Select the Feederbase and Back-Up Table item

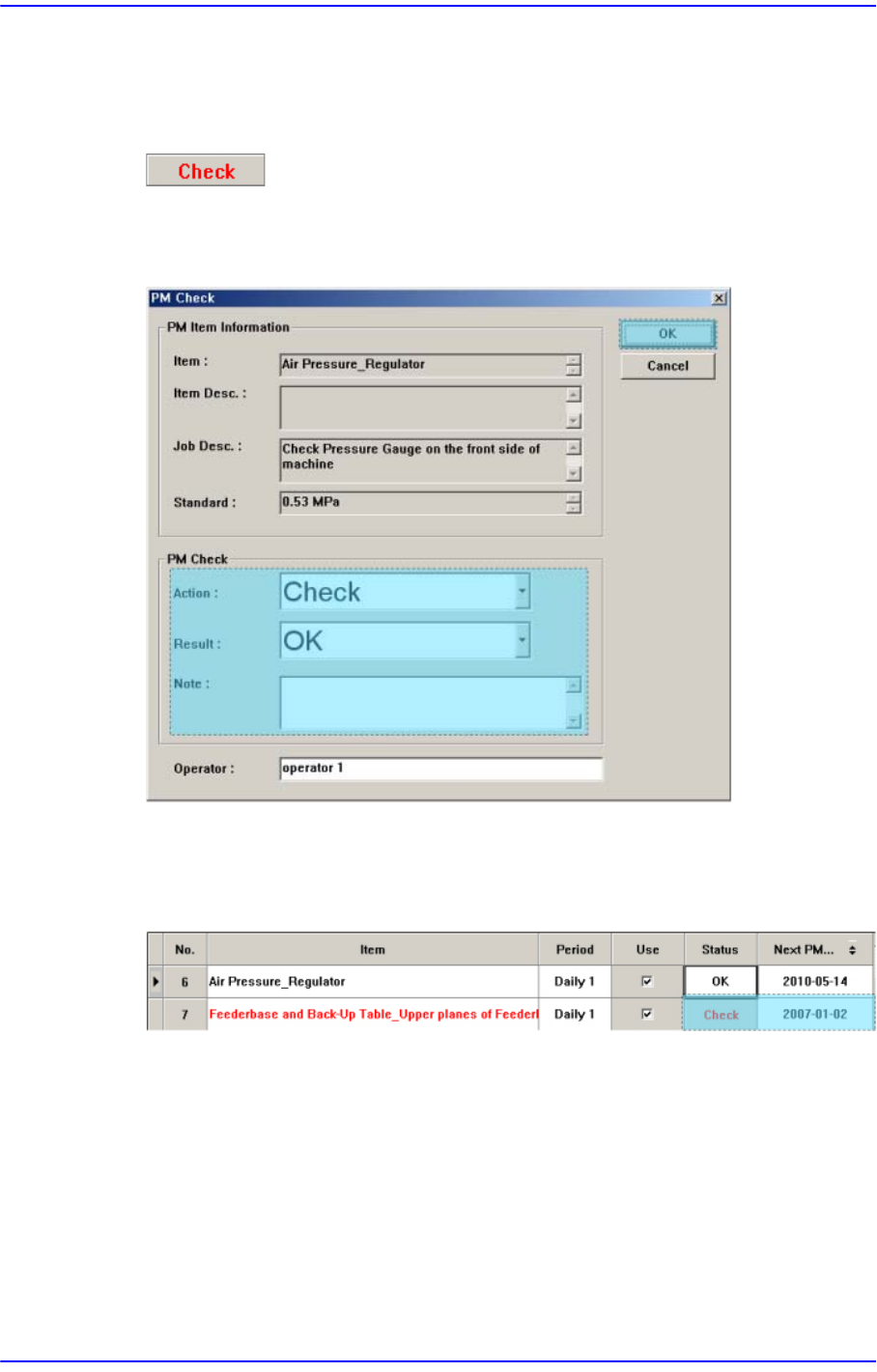coord(373,1015)
